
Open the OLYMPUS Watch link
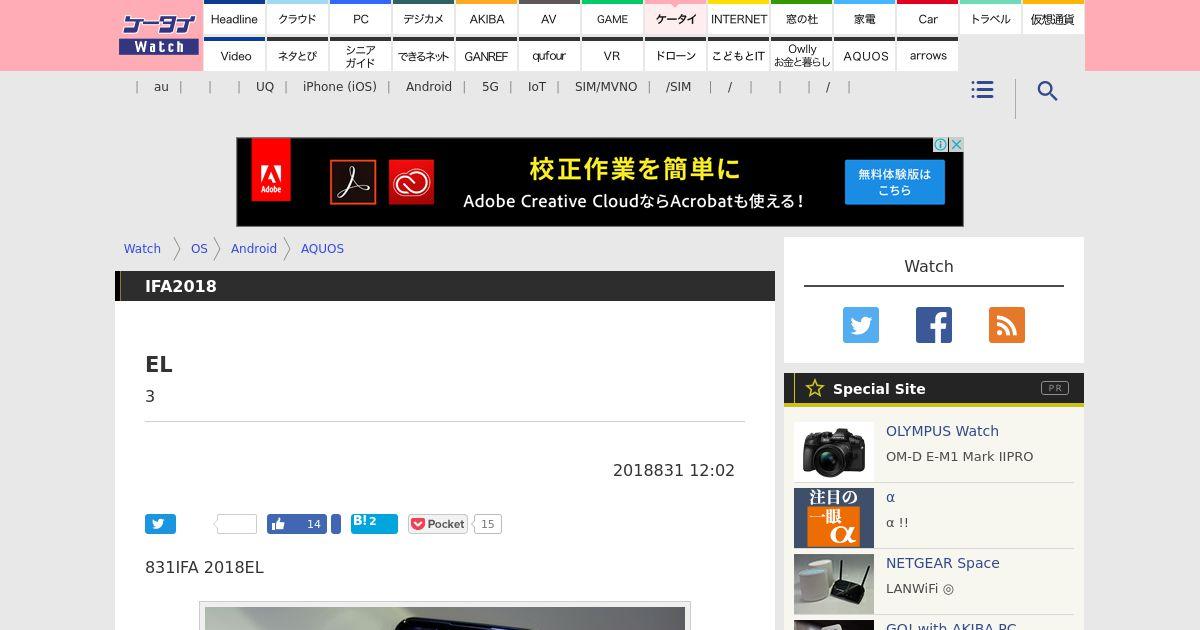942,431
